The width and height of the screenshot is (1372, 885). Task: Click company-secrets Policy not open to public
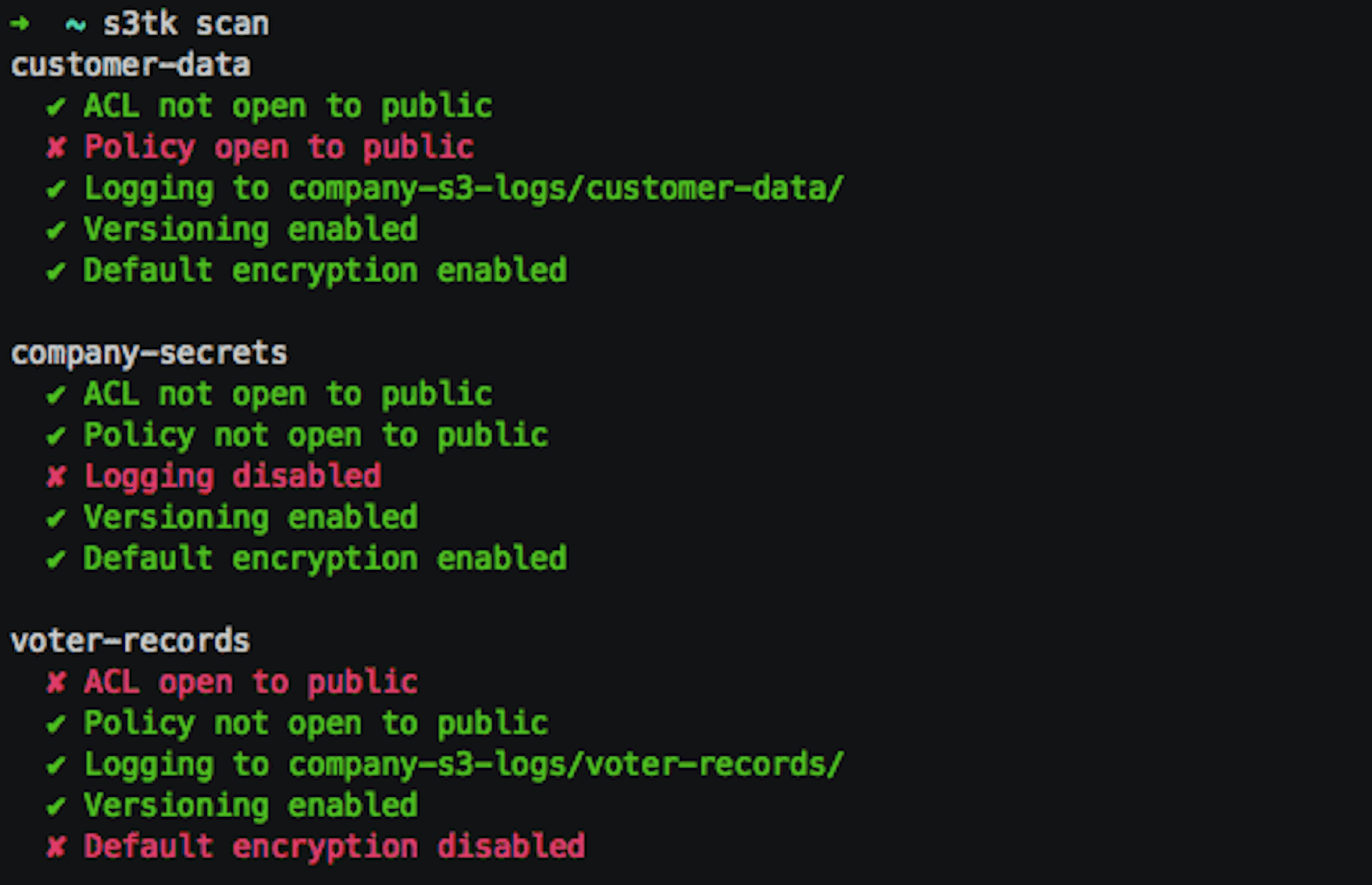tap(316, 436)
